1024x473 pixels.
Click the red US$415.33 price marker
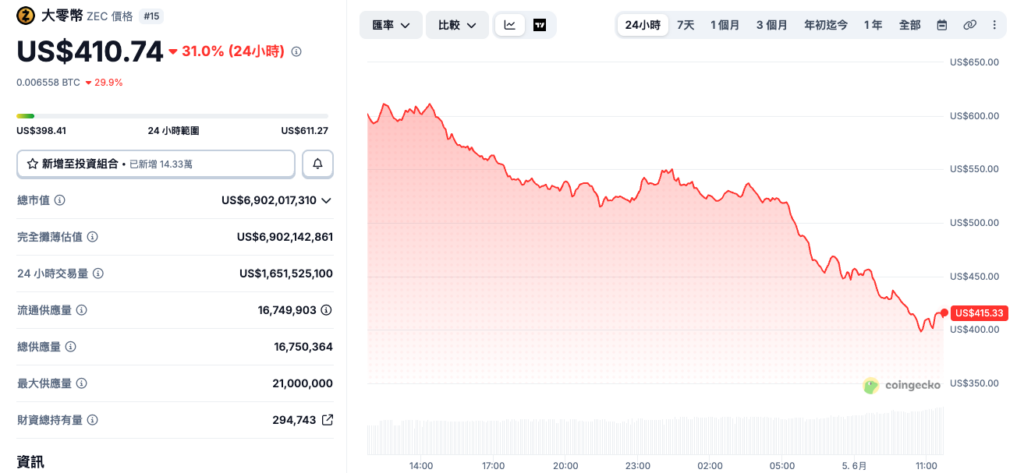pos(978,313)
